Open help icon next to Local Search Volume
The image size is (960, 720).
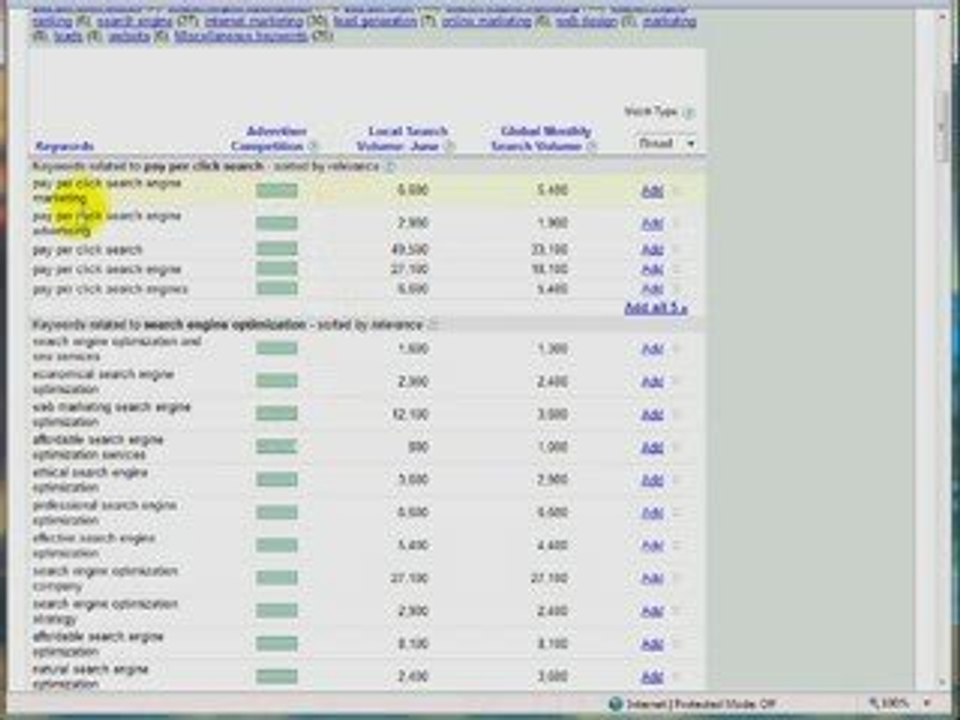click(449, 146)
